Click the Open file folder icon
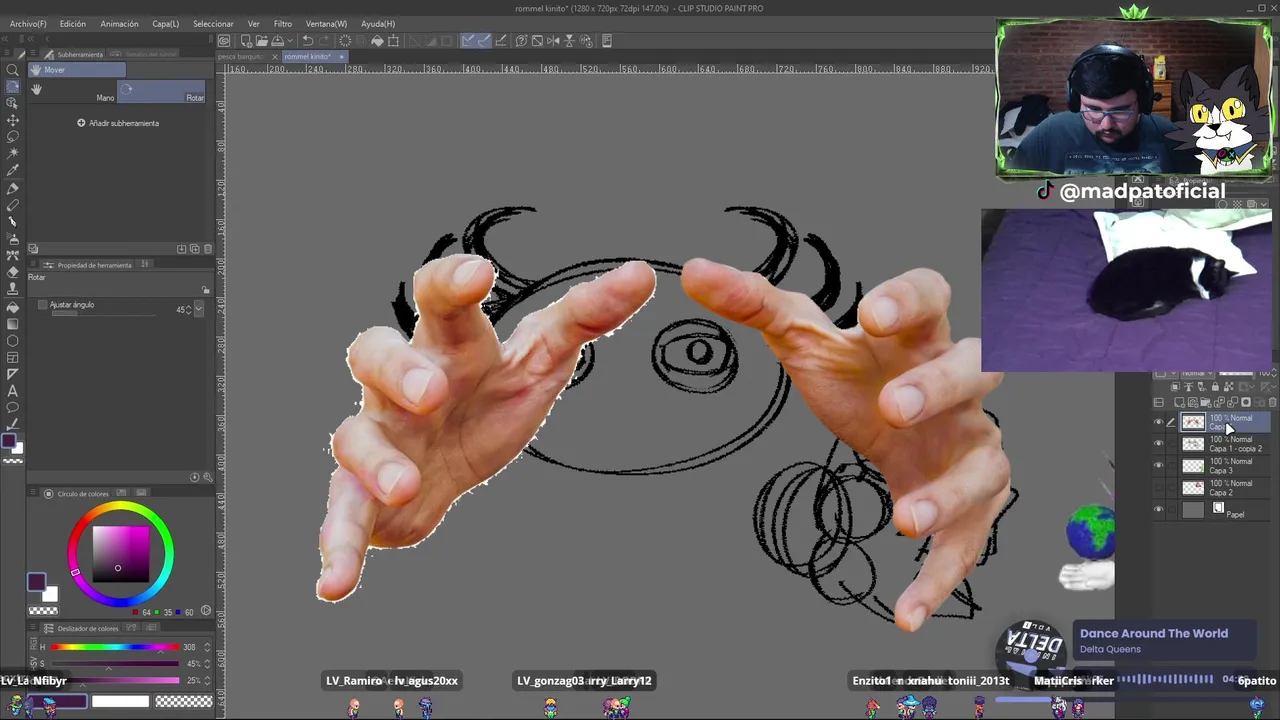 click(x=261, y=41)
